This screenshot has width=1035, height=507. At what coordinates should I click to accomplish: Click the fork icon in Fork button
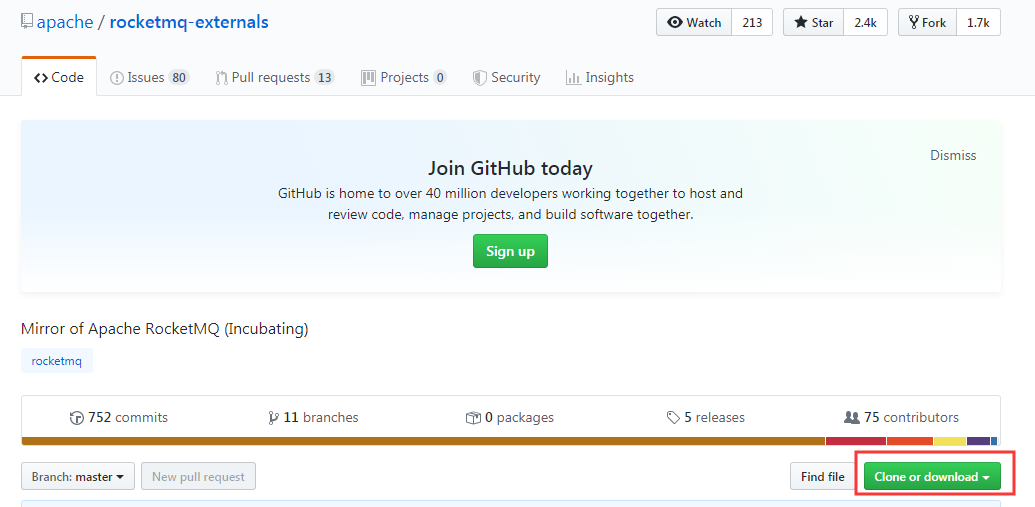coord(914,22)
